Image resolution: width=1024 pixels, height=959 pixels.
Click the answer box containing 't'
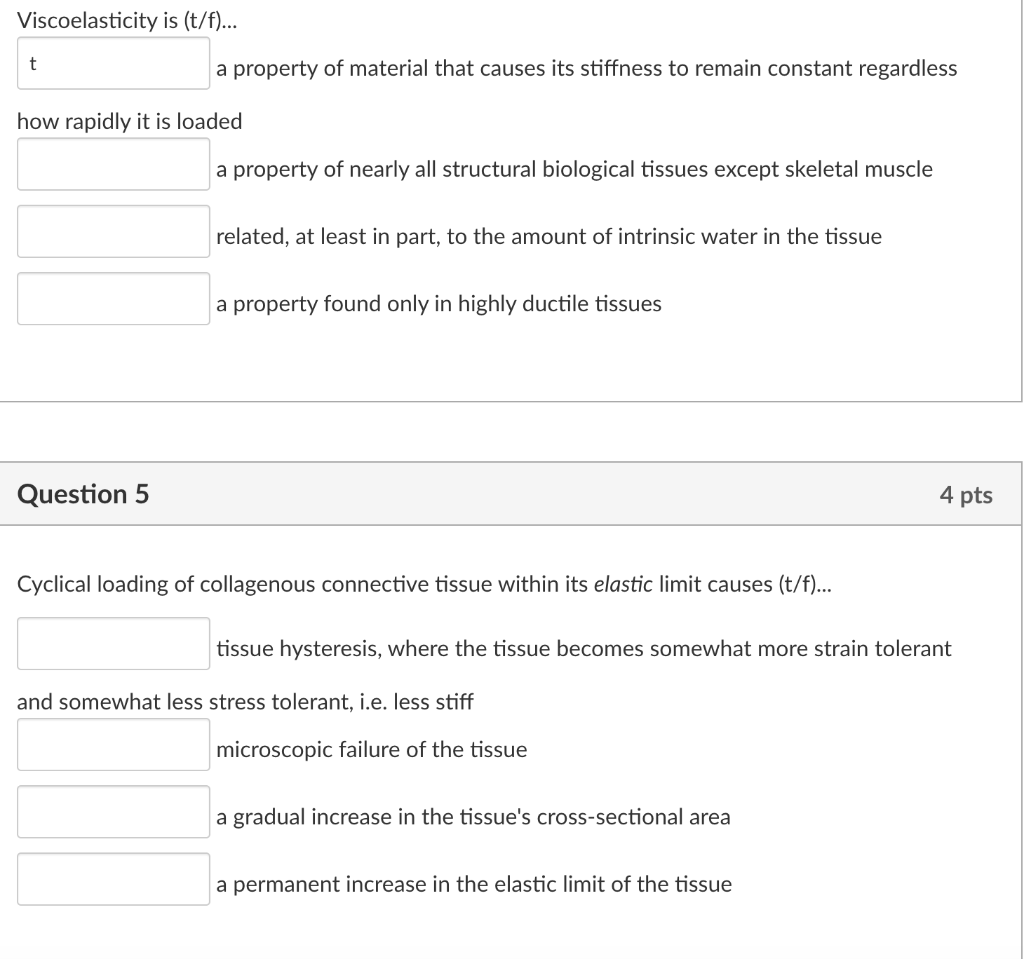112,64
